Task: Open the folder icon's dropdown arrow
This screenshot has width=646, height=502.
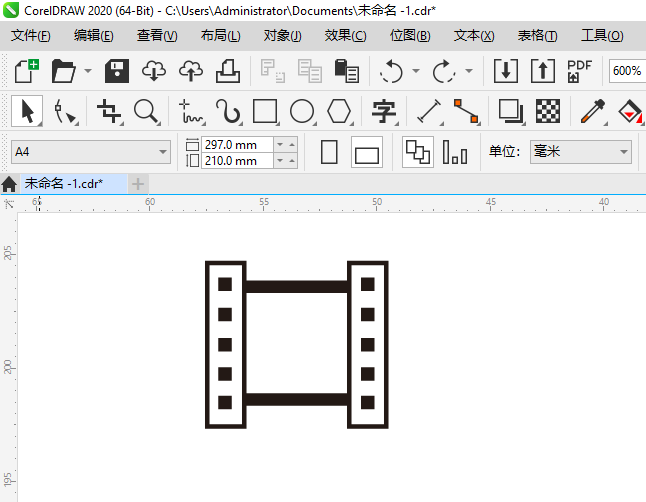Action: coord(88,71)
